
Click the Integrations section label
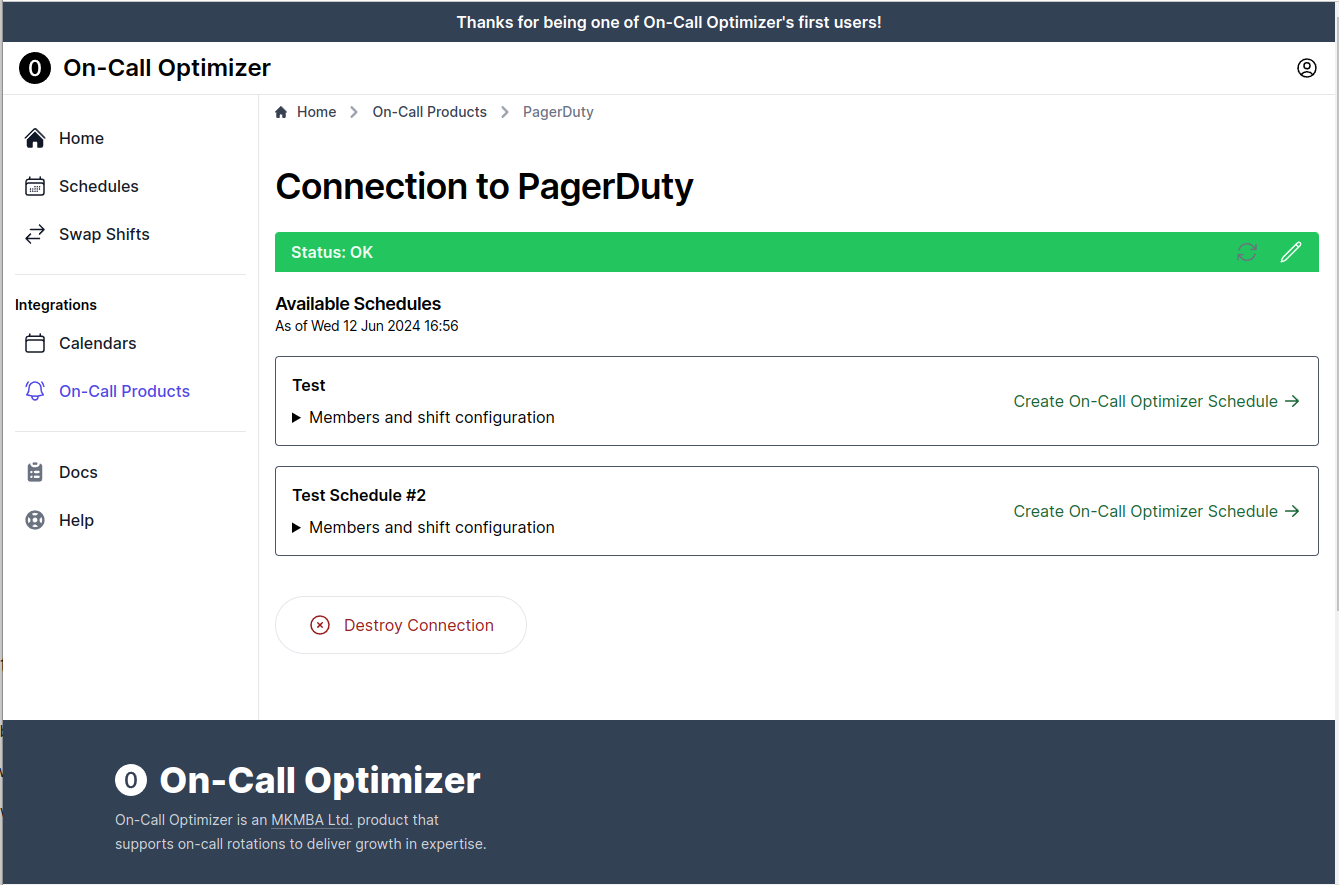click(x=56, y=305)
